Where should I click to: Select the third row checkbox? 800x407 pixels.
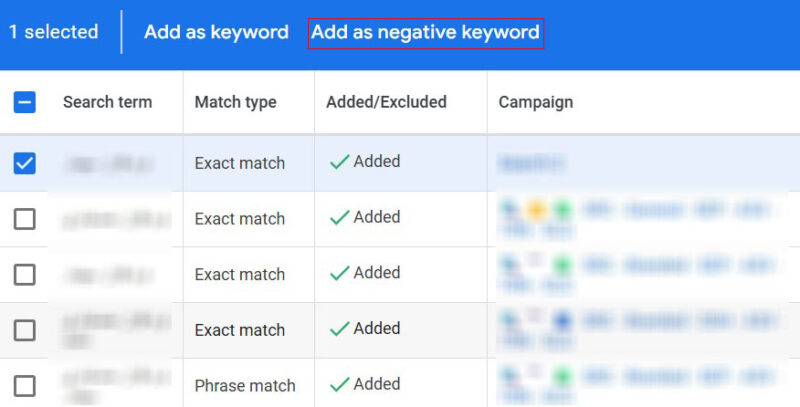25,274
